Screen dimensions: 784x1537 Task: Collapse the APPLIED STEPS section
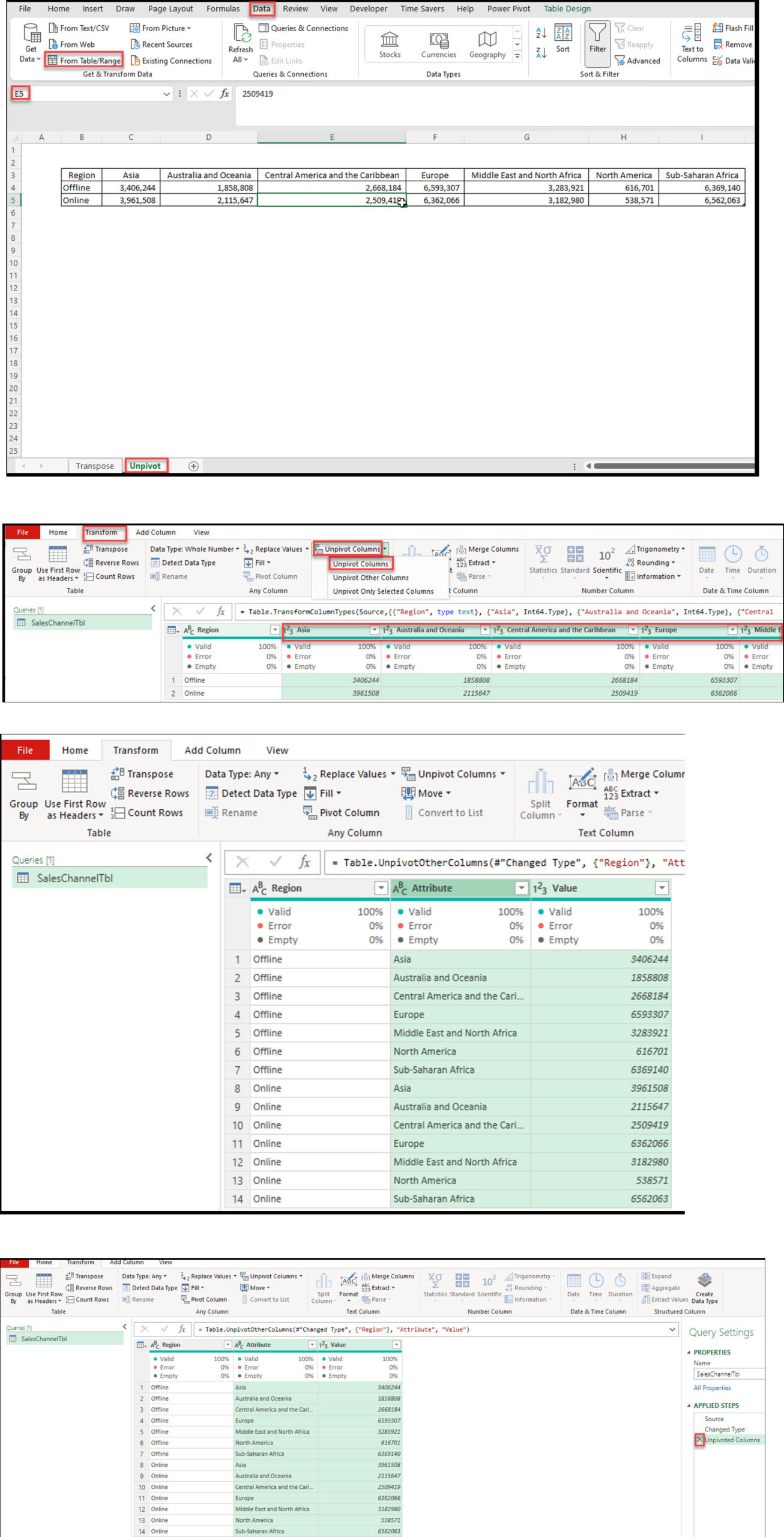pyautogui.click(x=689, y=1406)
